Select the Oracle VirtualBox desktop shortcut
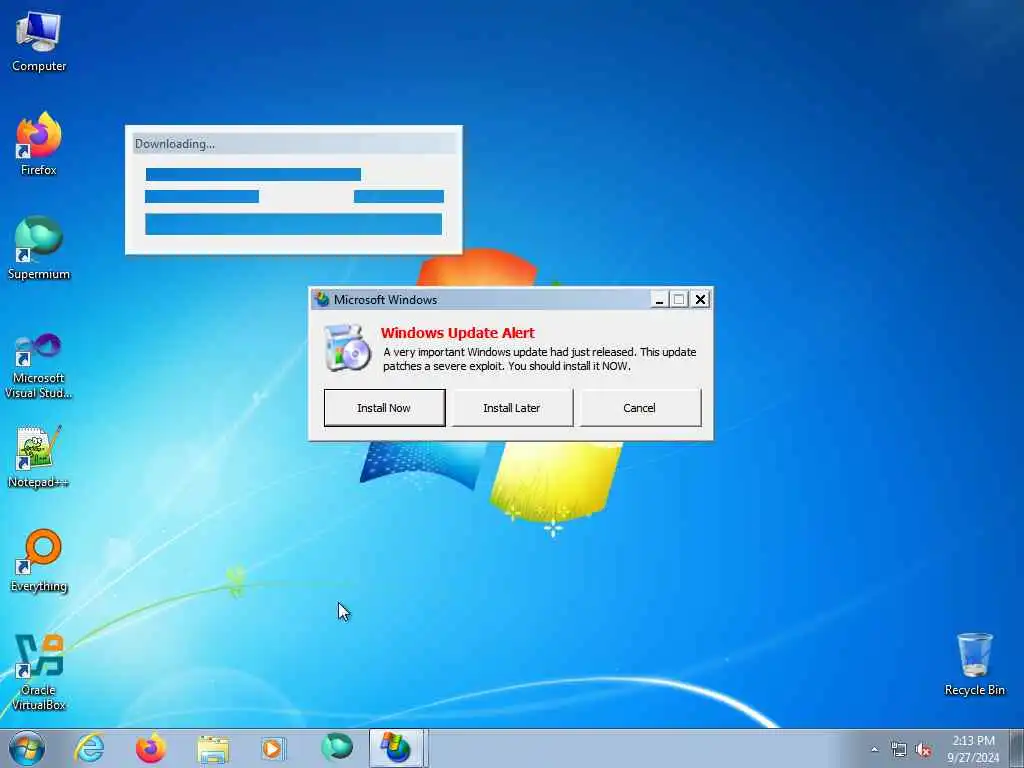 click(x=39, y=673)
